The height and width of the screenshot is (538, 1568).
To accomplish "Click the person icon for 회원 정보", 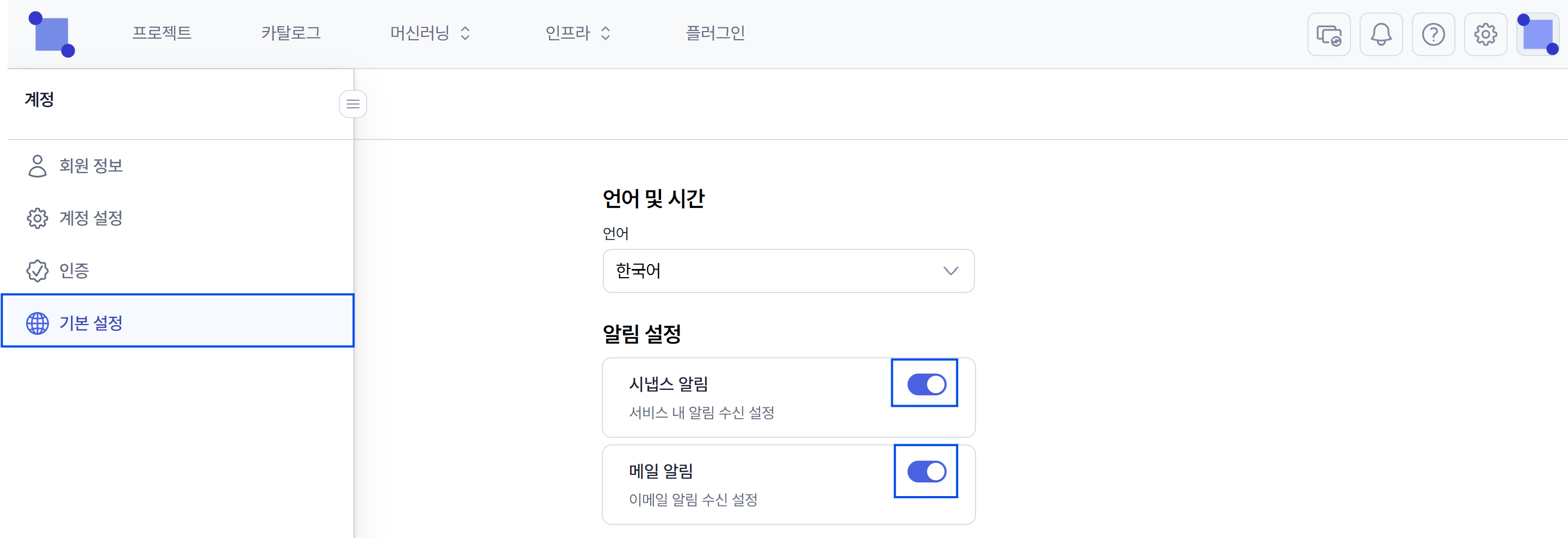I will [x=37, y=166].
